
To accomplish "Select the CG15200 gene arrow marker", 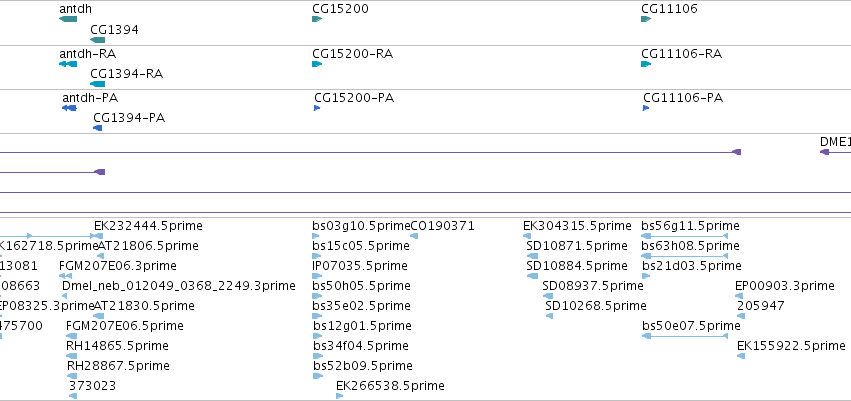I will click(x=317, y=19).
